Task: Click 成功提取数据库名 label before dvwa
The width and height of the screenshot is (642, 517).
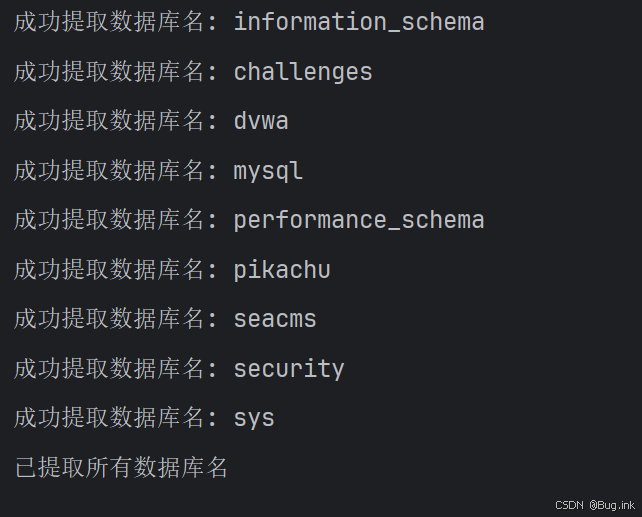Action: point(109,121)
